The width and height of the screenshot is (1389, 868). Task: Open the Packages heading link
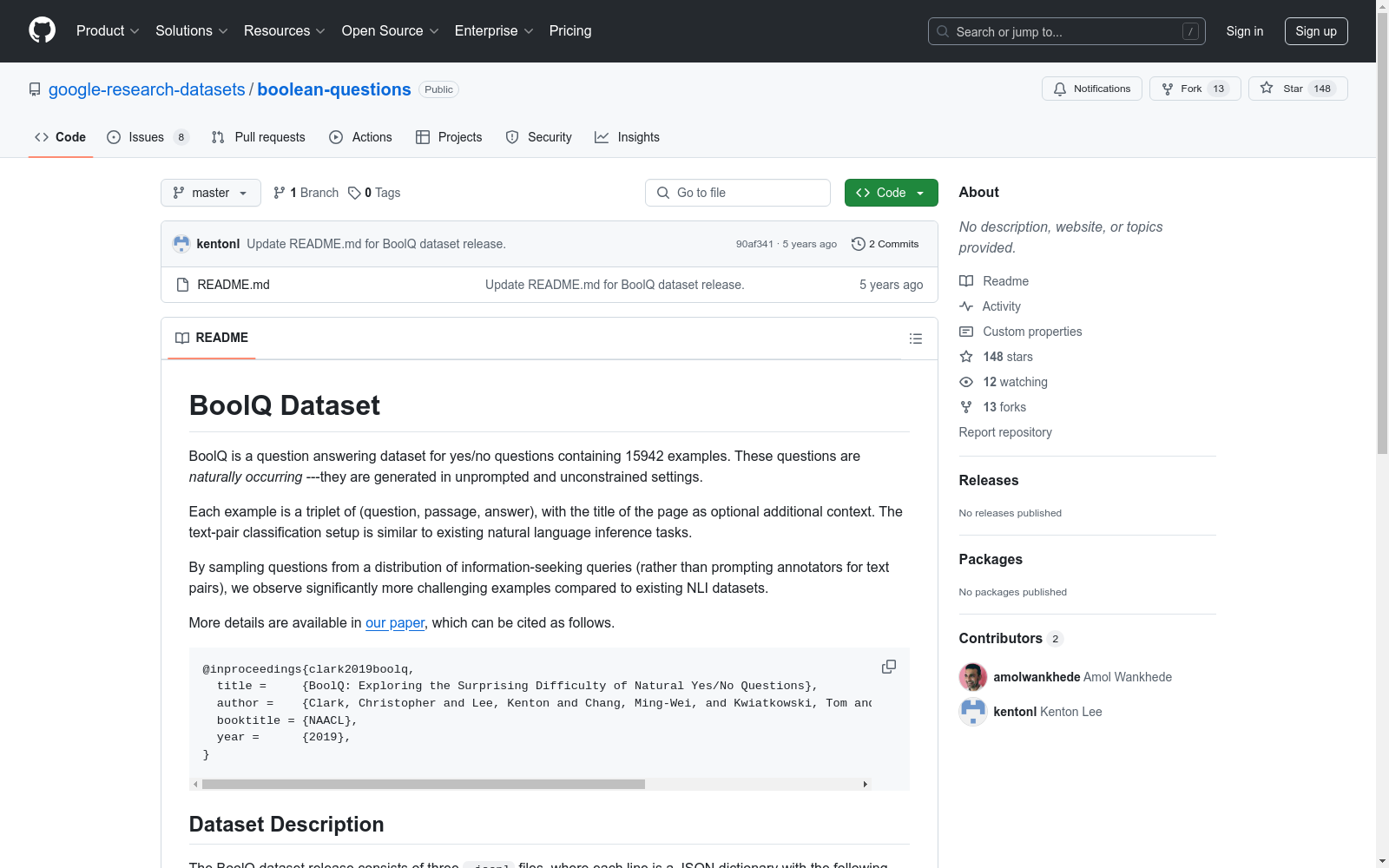click(991, 559)
